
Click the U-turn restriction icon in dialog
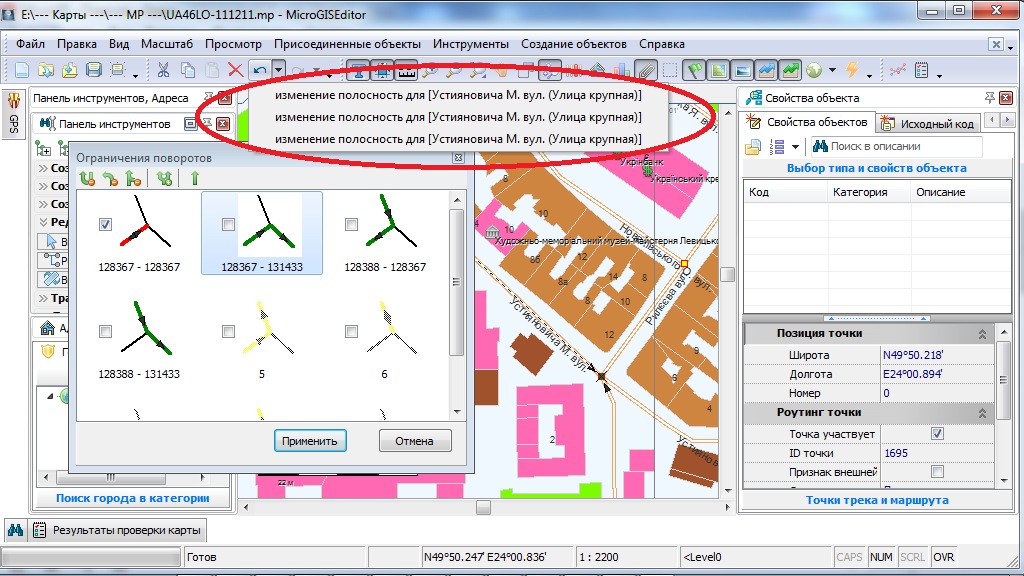pos(87,178)
